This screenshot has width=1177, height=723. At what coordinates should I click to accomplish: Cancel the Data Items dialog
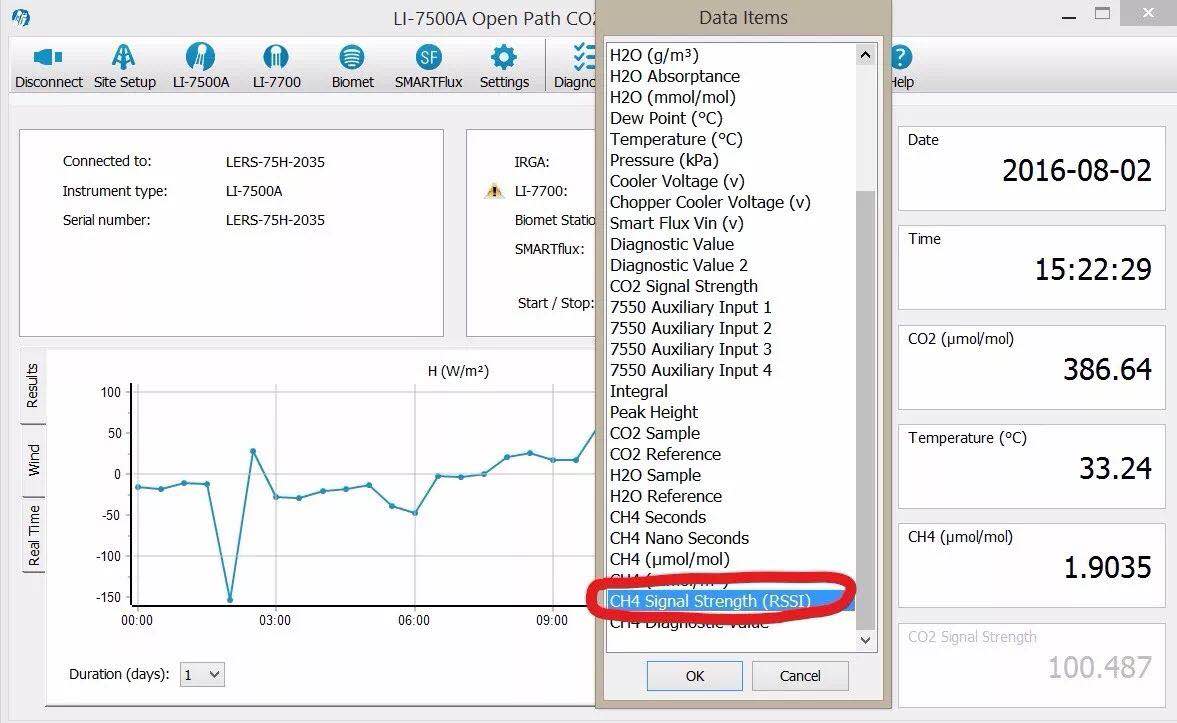pyautogui.click(x=800, y=676)
